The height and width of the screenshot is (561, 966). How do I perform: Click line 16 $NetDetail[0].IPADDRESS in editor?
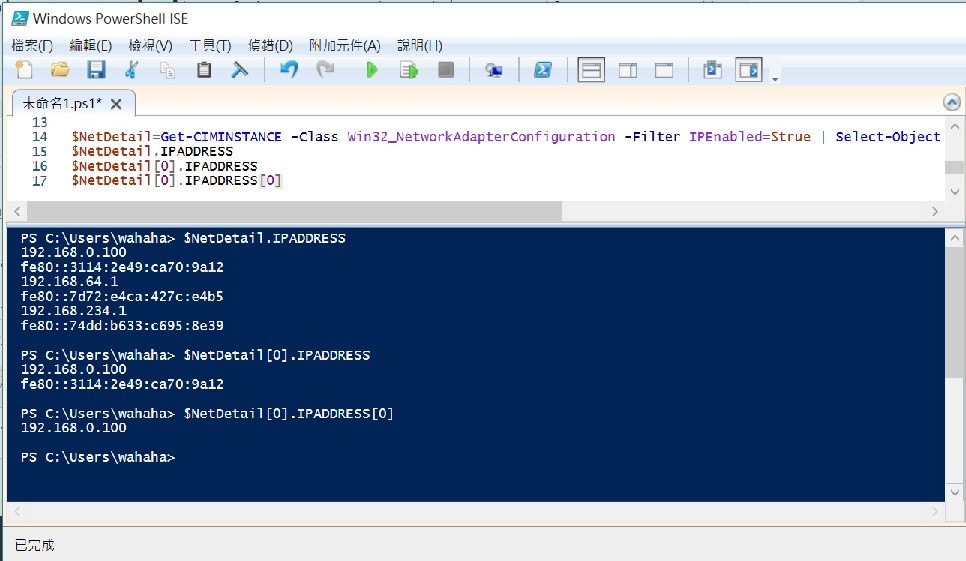(x=164, y=166)
